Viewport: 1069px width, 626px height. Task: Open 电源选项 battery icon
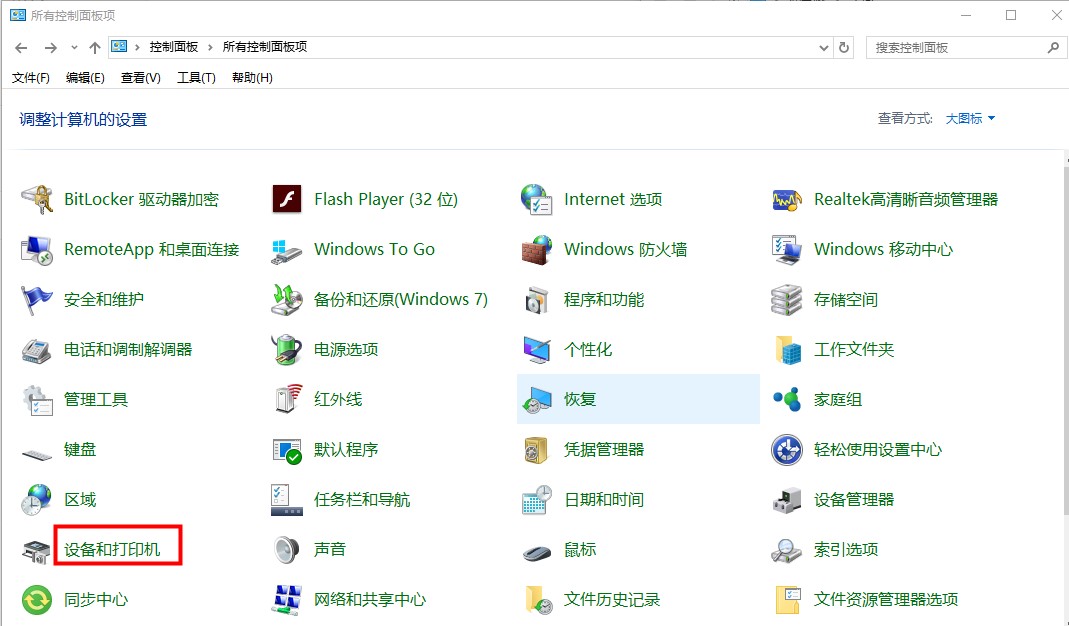[287, 350]
